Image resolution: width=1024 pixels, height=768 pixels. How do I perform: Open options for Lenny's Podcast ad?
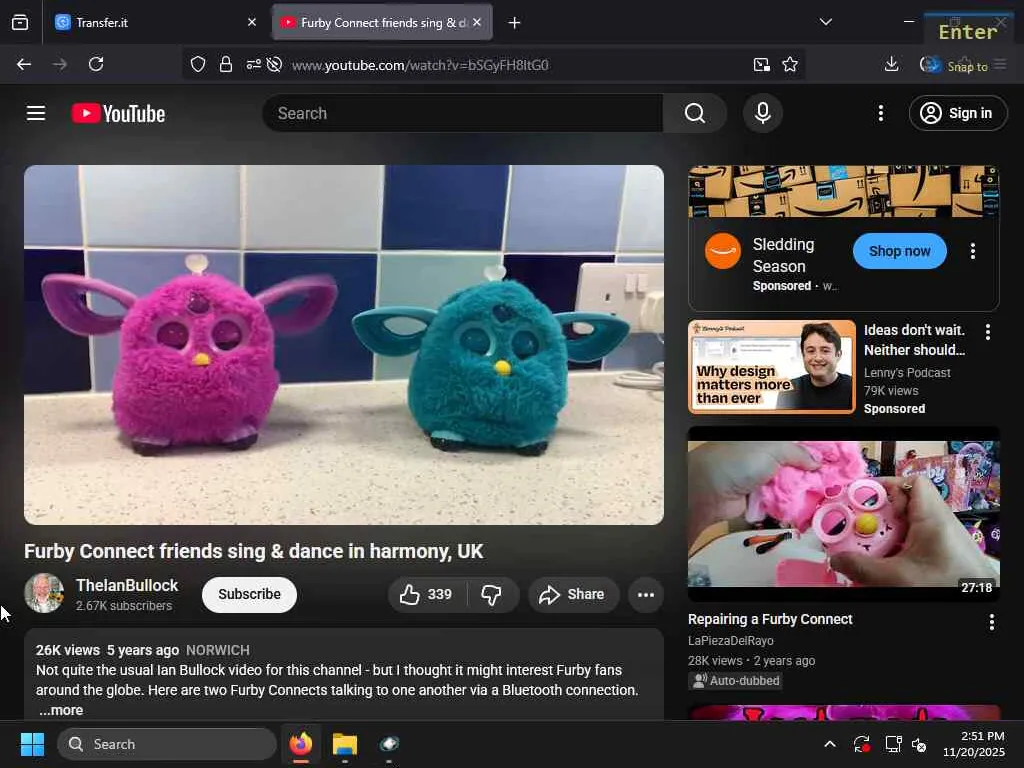[x=987, y=332]
